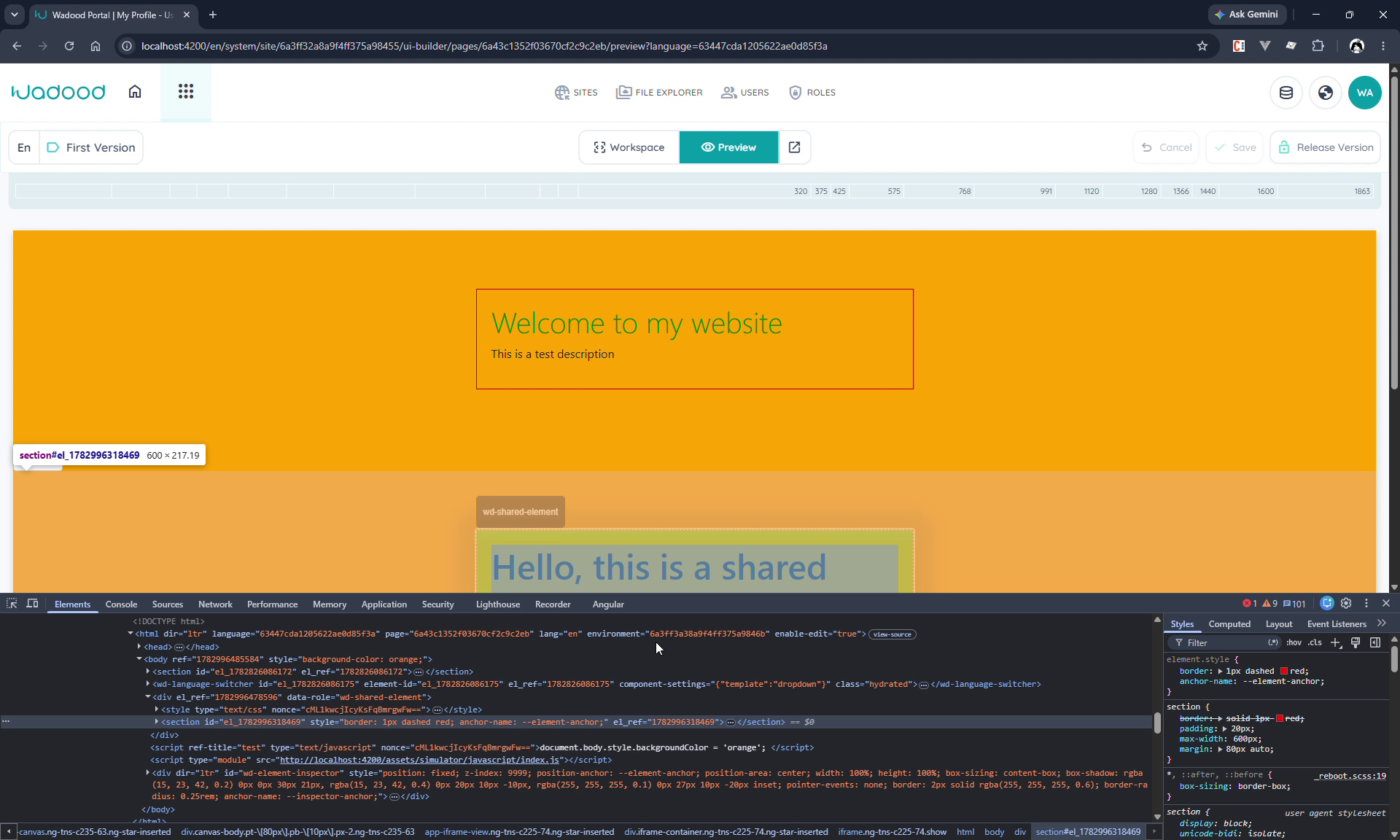
Task: Open the Performance tab
Action: click(x=272, y=604)
